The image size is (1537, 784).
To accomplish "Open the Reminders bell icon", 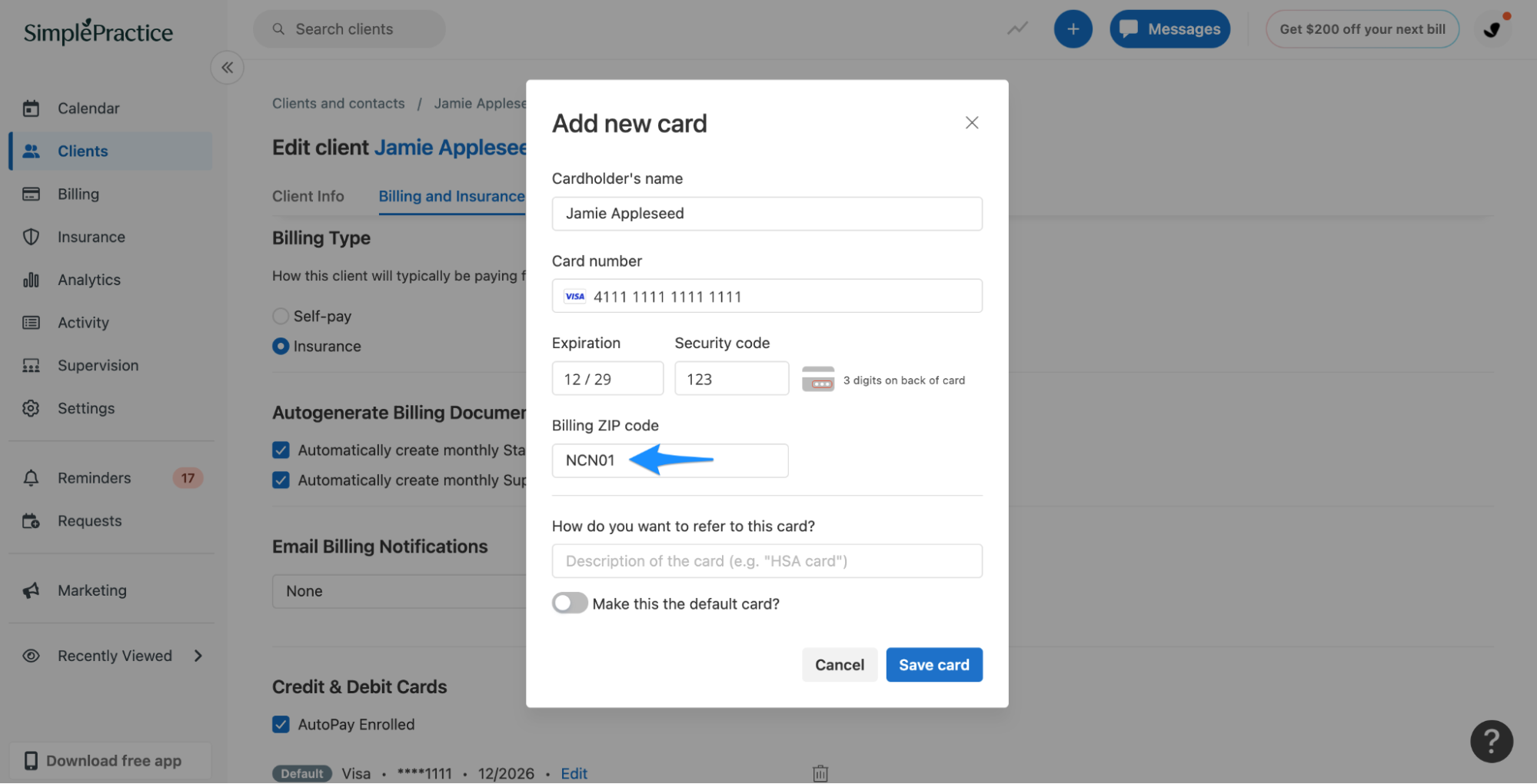I will [31, 478].
